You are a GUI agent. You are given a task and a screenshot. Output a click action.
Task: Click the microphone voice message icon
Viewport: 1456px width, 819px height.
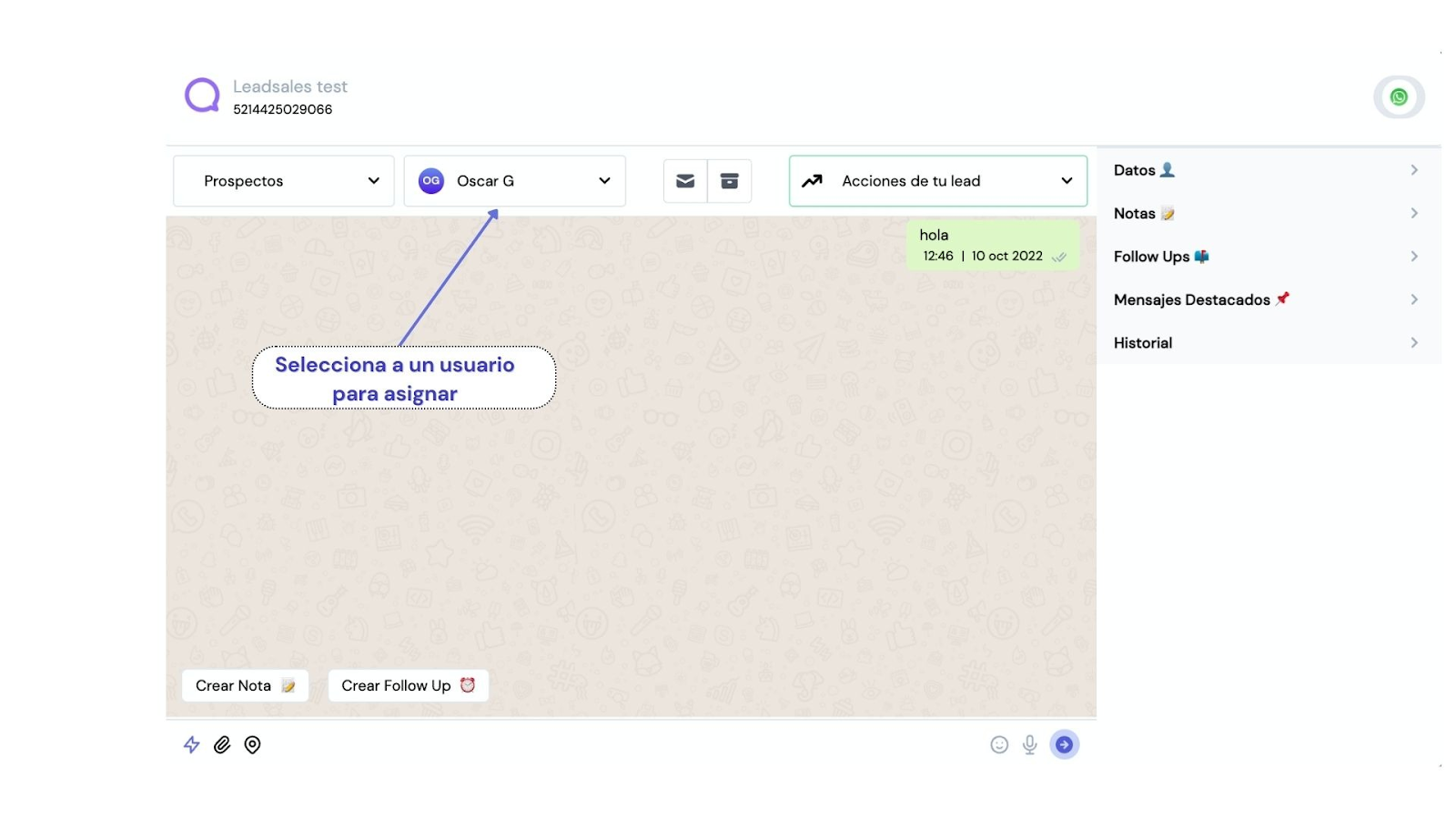pos(1030,744)
